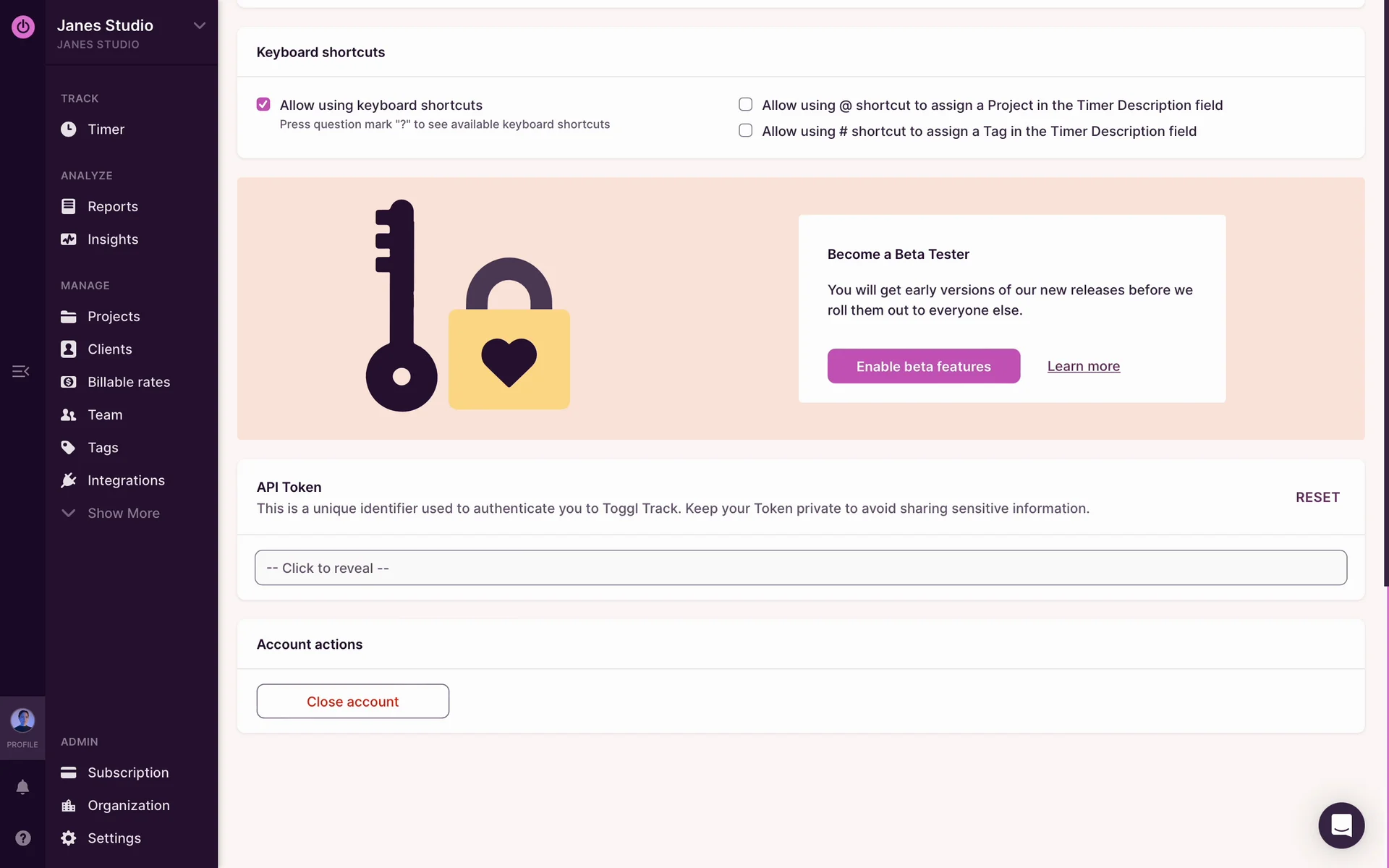Screen dimensions: 1389x868
Task: Open Janes Studio workspace dropdown
Action: [199, 26]
